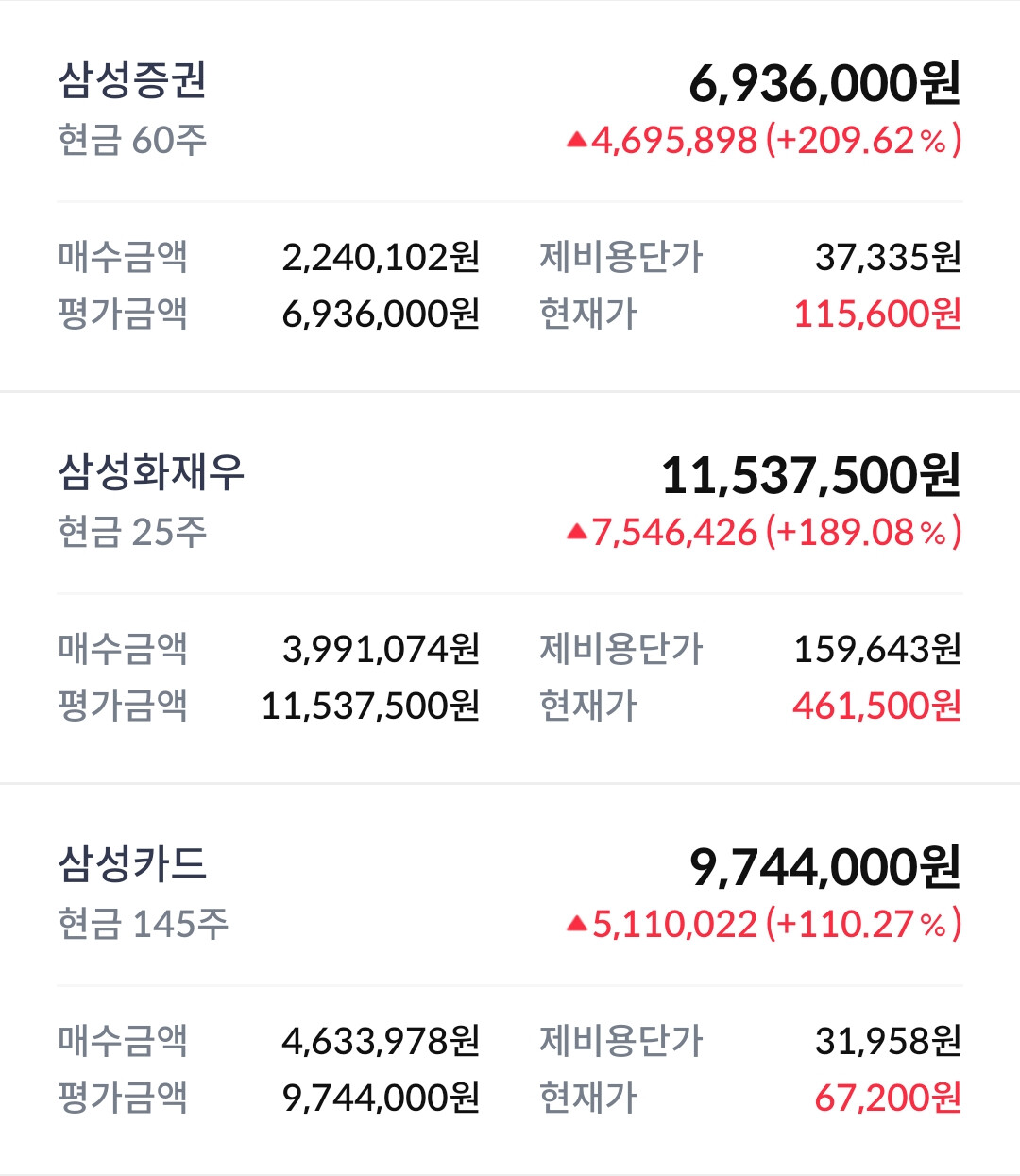Click the red up-triangle beside 4,695,898
Image resolution: width=1020 pixels, height=1176 pixels.
(x=577, y=141)
